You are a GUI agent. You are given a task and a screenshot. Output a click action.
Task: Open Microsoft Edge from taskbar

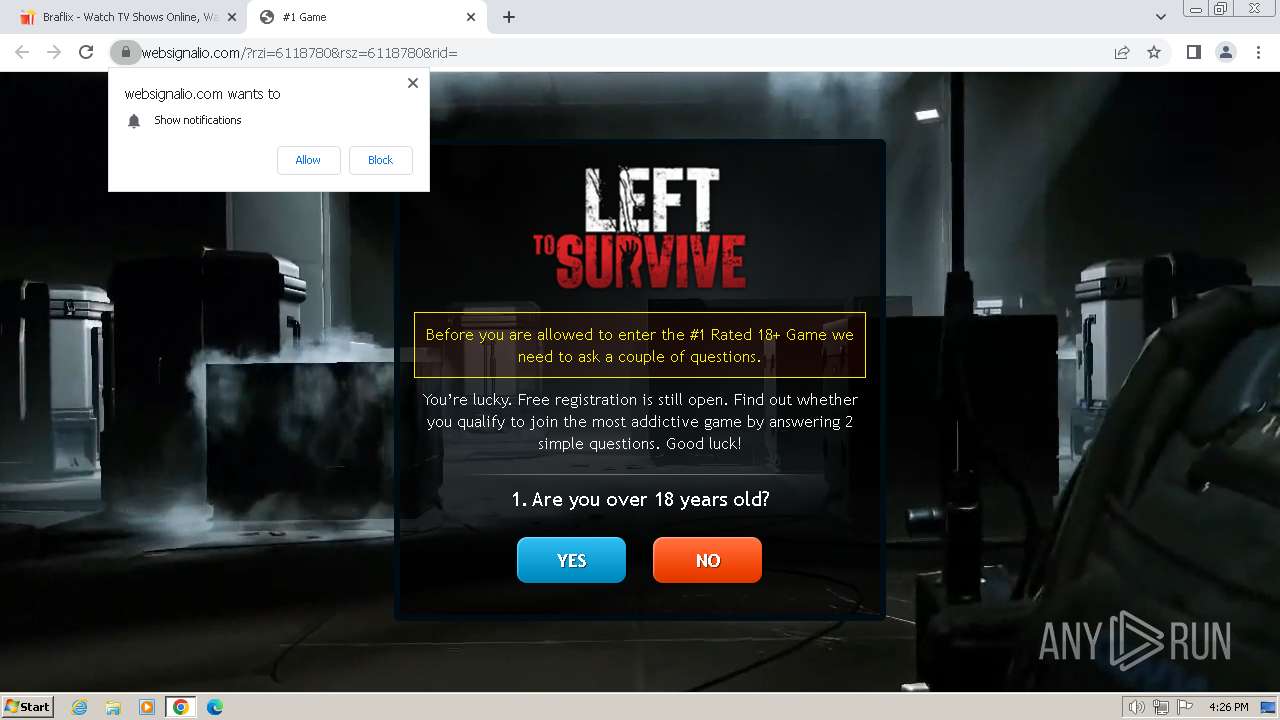coord(215,707)
